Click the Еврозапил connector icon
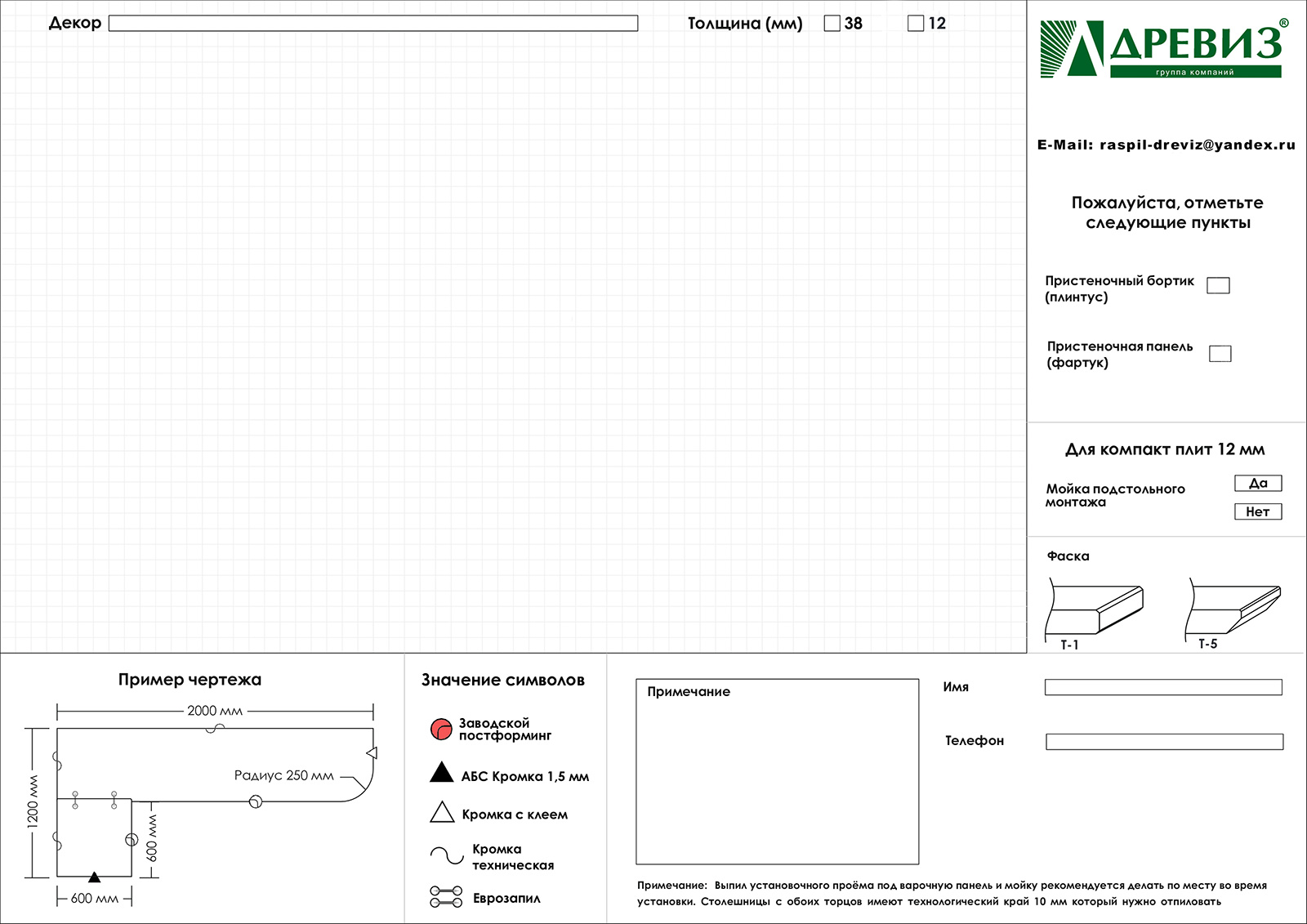 coord(446,897)
